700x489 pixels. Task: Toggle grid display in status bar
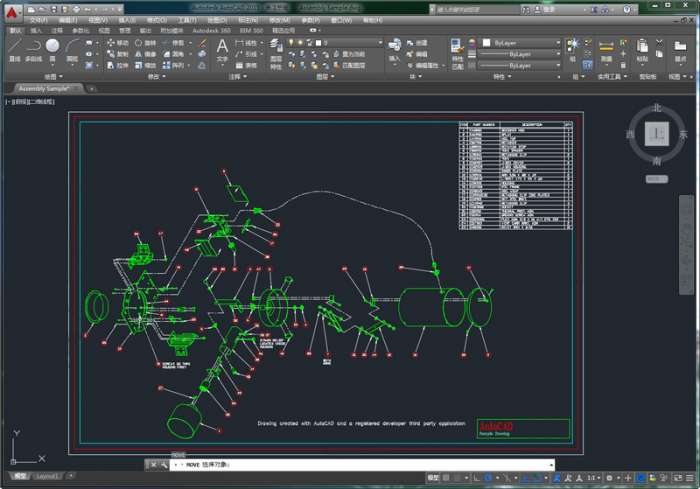tap(446, 478)
